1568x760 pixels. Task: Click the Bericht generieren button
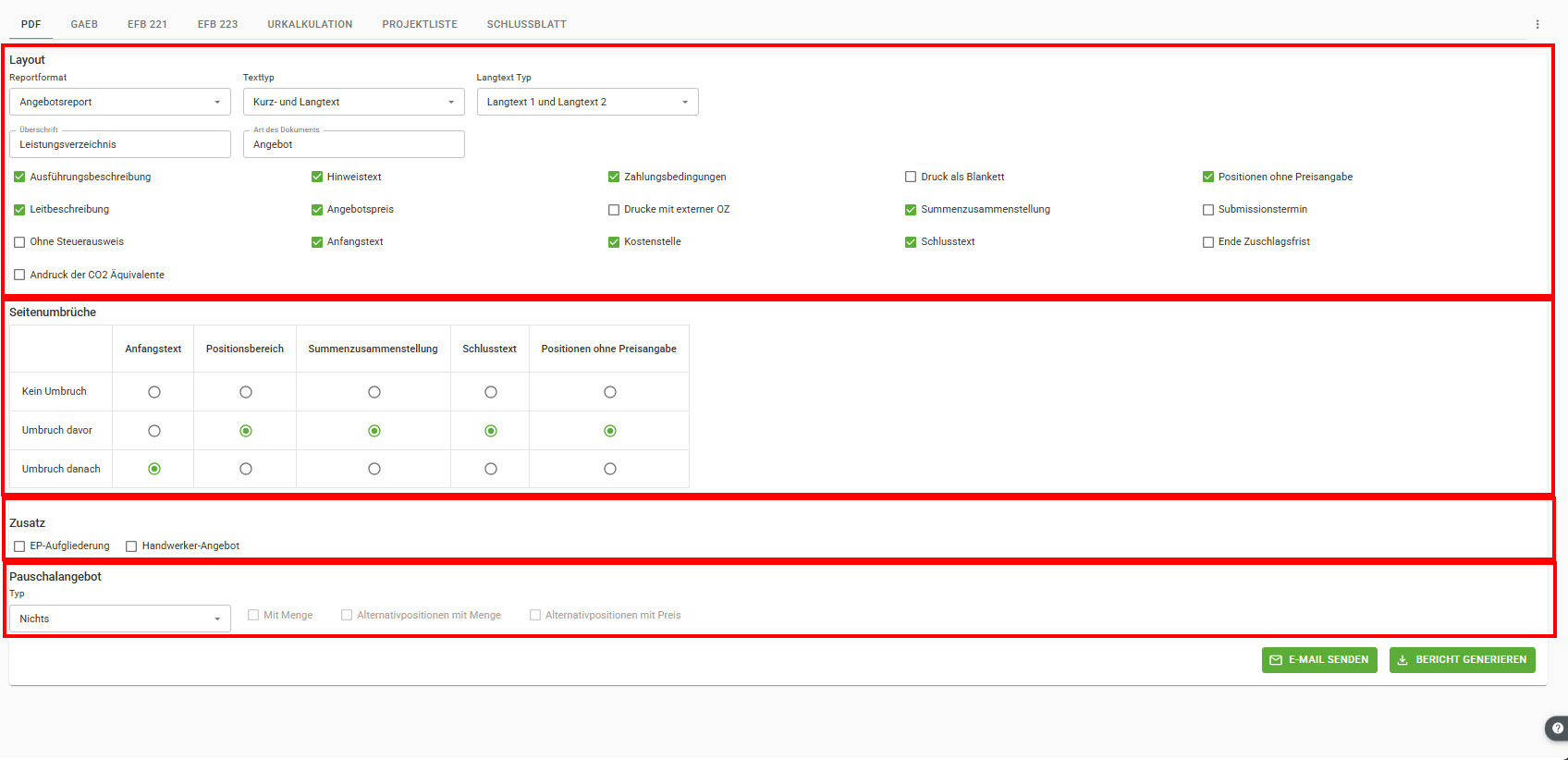(x=1463, y=660)
